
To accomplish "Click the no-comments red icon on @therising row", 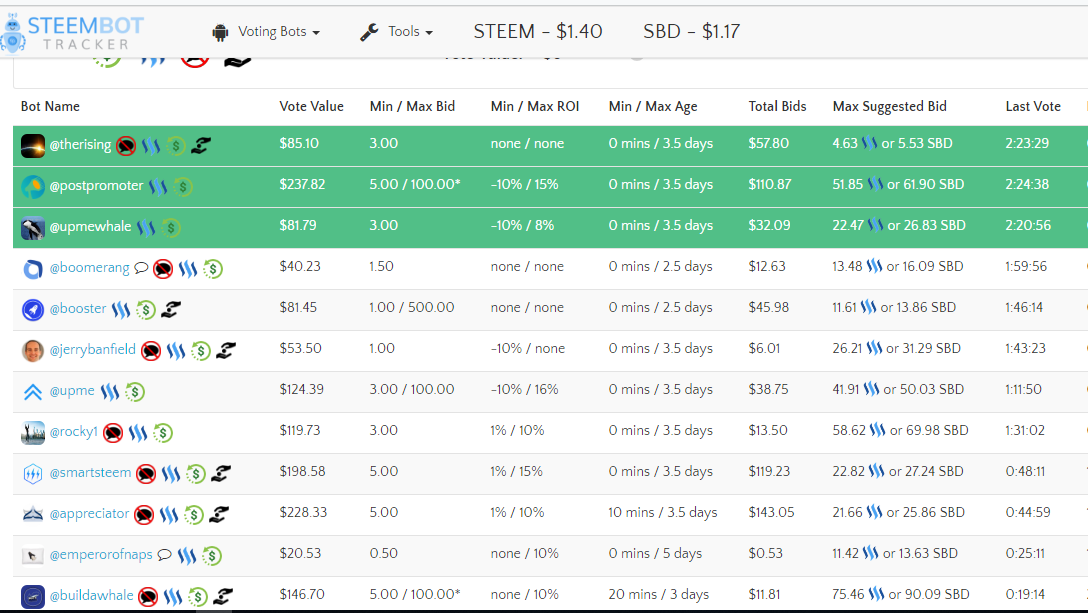I will [126, 146].
